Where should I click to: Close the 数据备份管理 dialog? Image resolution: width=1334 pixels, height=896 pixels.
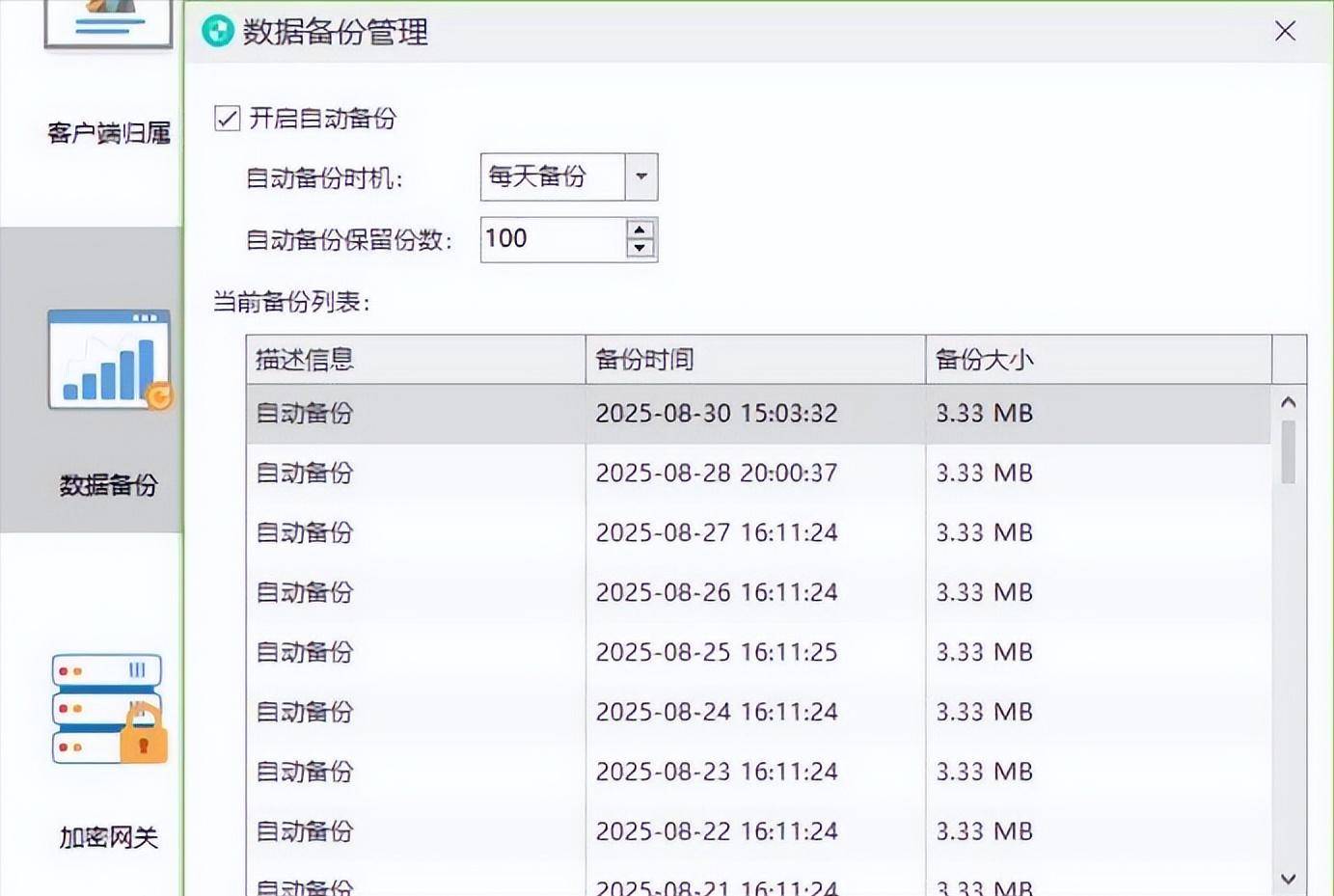coord(1285,31)
